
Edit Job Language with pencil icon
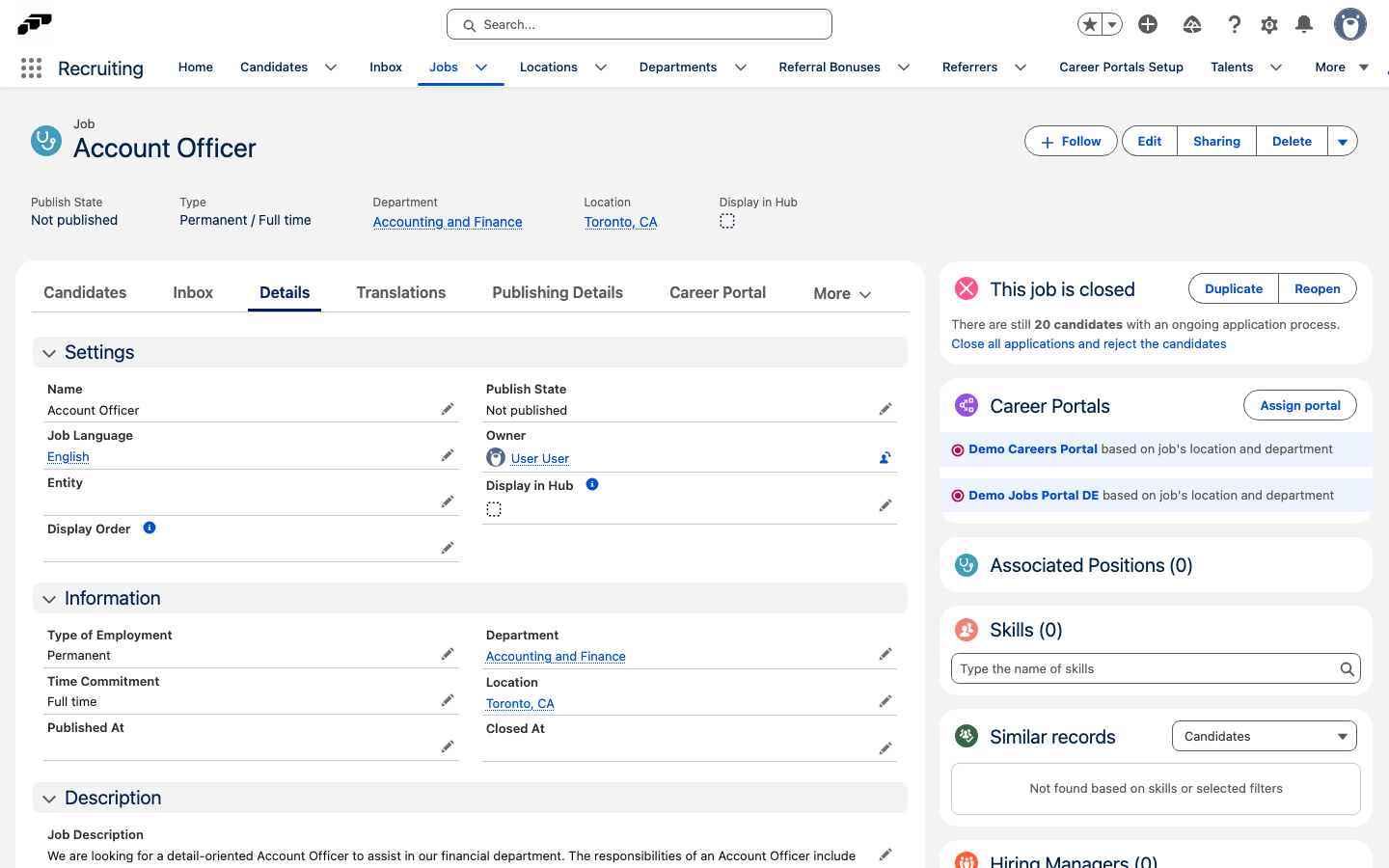pyautogui.click(x=448, y=455)
